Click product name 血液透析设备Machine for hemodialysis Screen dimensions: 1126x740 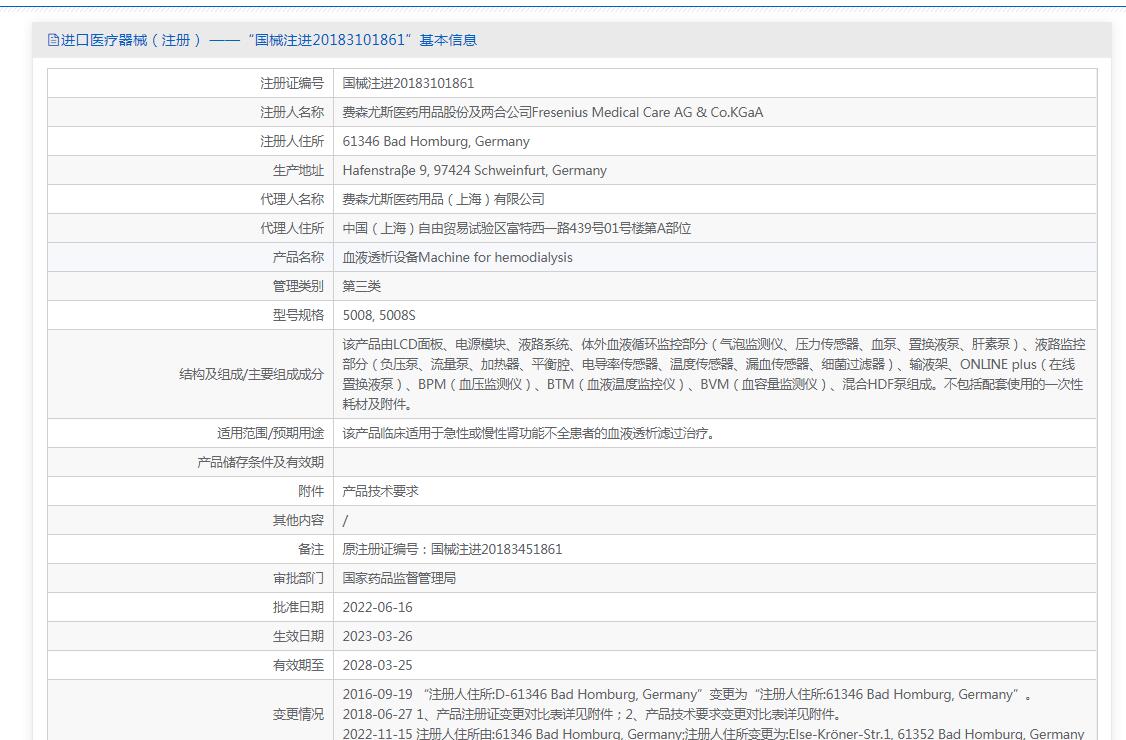(457, 257)
